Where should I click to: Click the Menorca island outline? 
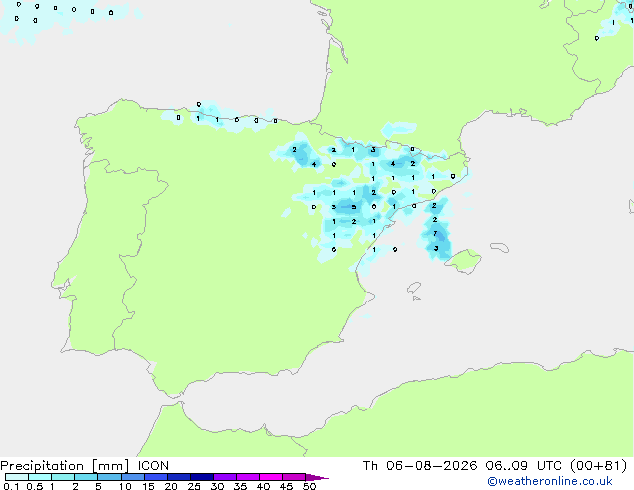(500, 247)
